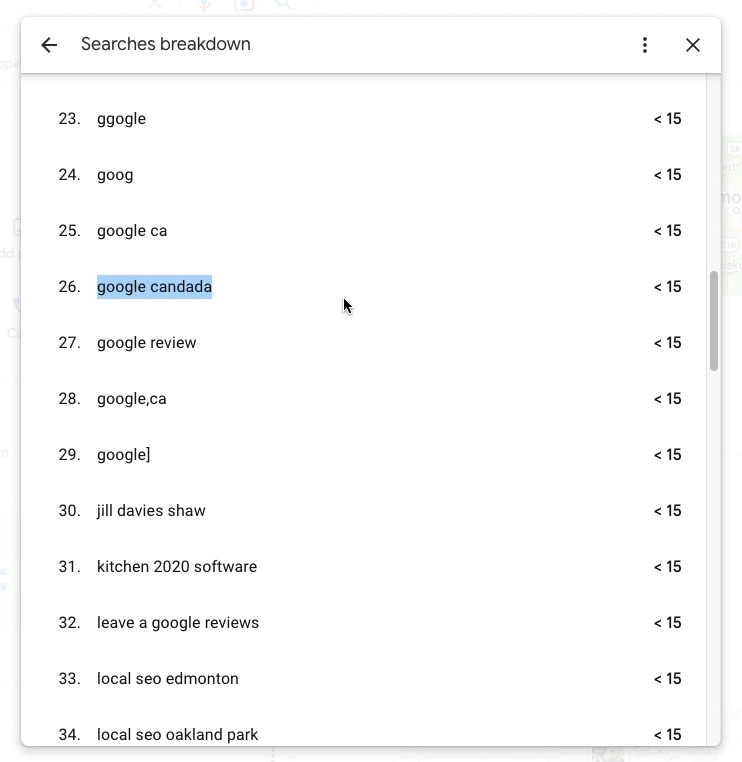Click the "local seo oakland park" entry
This screenshot has height=762, width=742.
(178, 735)
